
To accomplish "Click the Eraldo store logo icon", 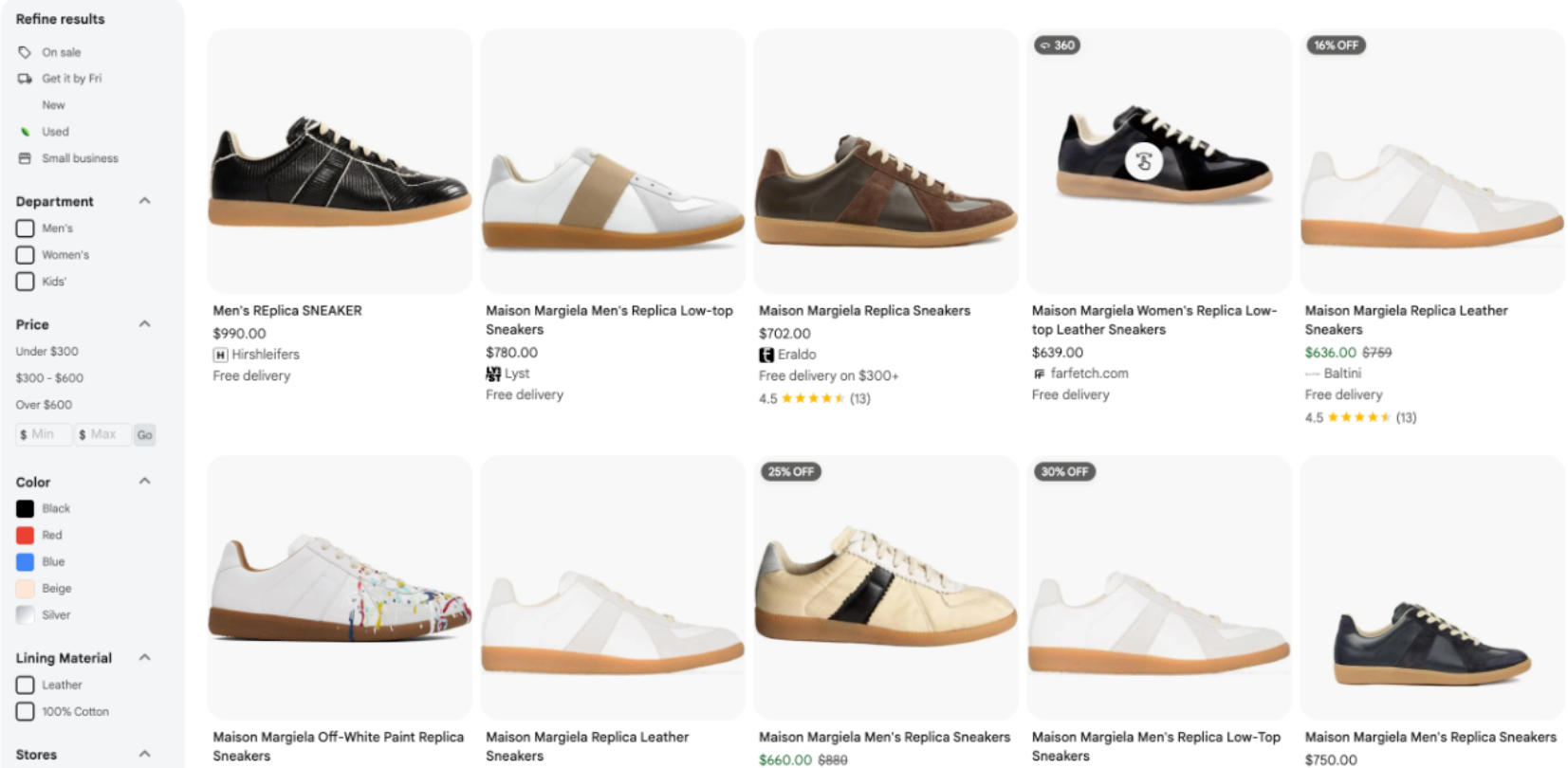I will (x=766, y=355).
